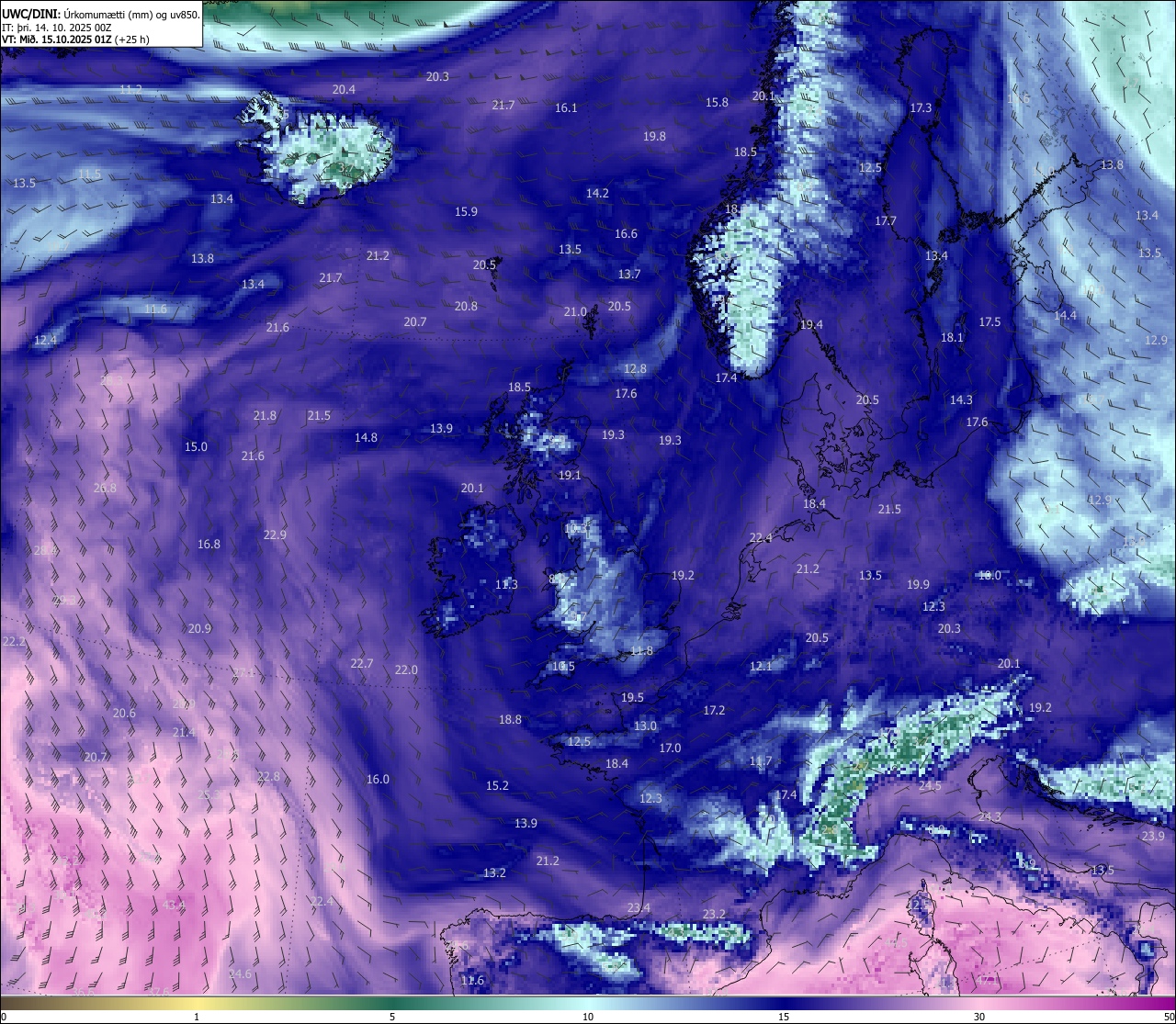This screenshot has height=1024, width=1176.
Task: Click the 16.8 value on the map
Action: pos(209,545)
